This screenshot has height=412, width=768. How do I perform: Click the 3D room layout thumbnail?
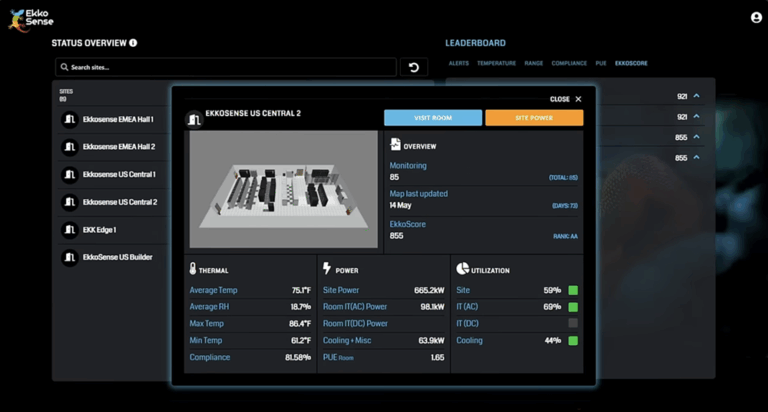pyautogui.click(x=284, y=189)
